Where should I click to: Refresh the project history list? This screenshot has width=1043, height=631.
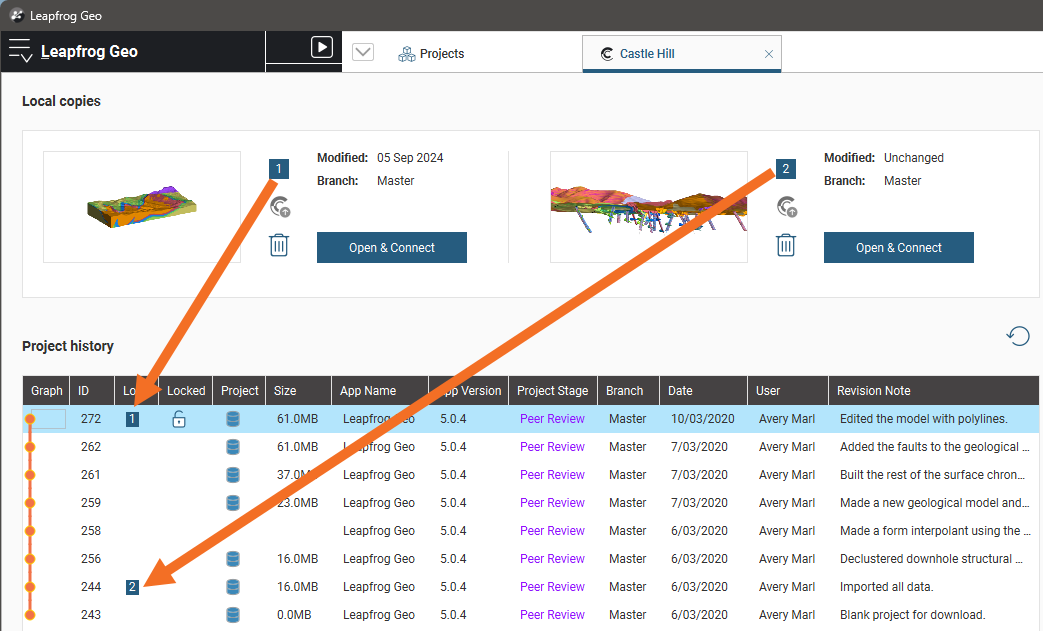(x=1018, y=336)
